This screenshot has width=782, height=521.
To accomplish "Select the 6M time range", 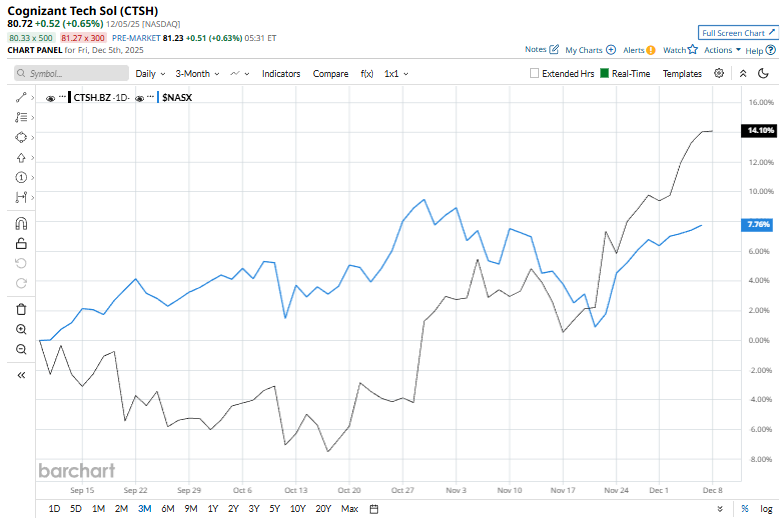I will (168, 509).
